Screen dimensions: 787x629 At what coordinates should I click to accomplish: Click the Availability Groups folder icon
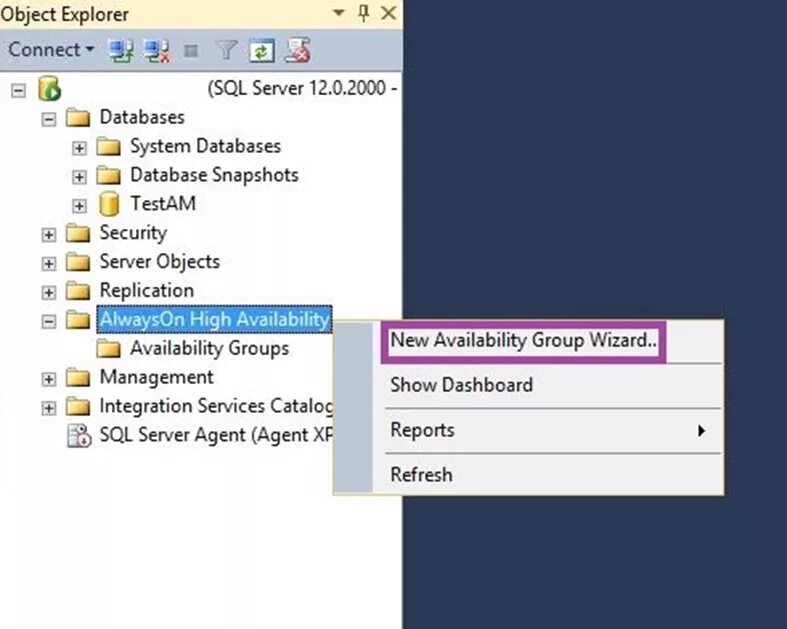point(108,349)
